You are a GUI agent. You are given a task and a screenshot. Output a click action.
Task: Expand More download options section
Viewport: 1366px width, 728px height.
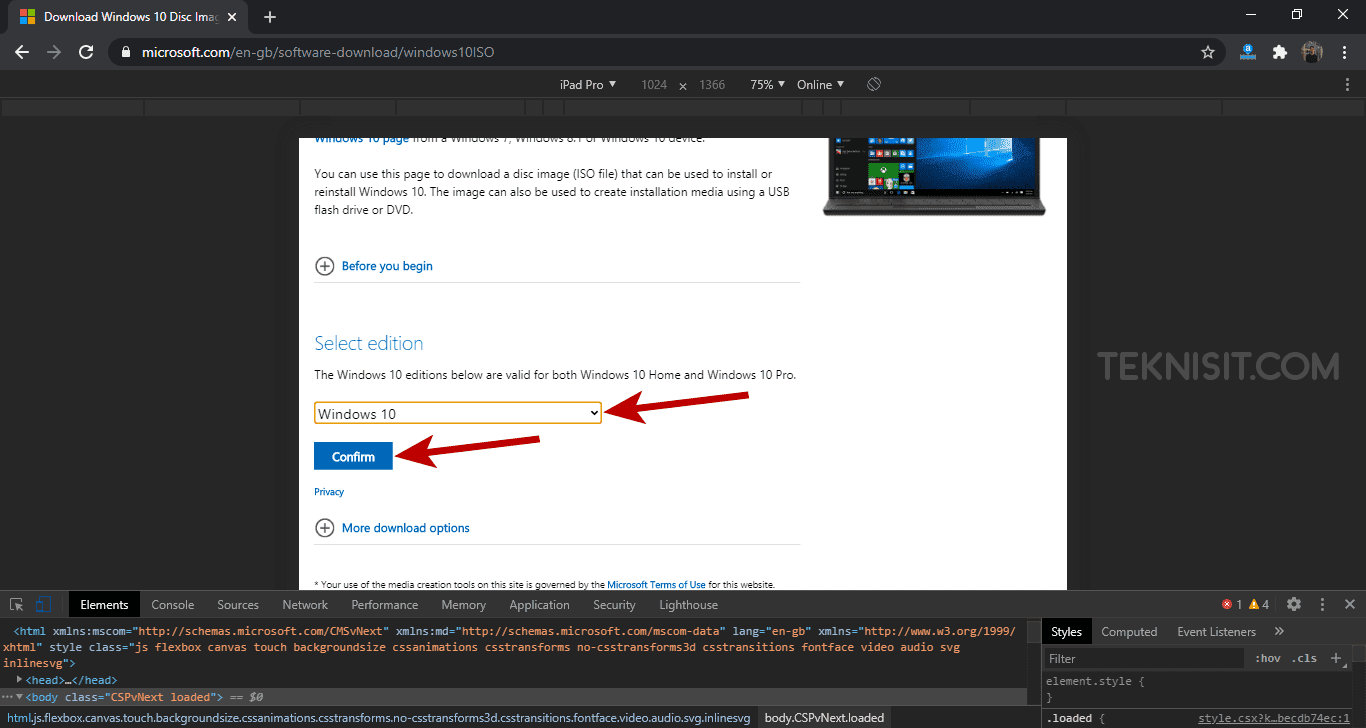click(x=393, y=528)
